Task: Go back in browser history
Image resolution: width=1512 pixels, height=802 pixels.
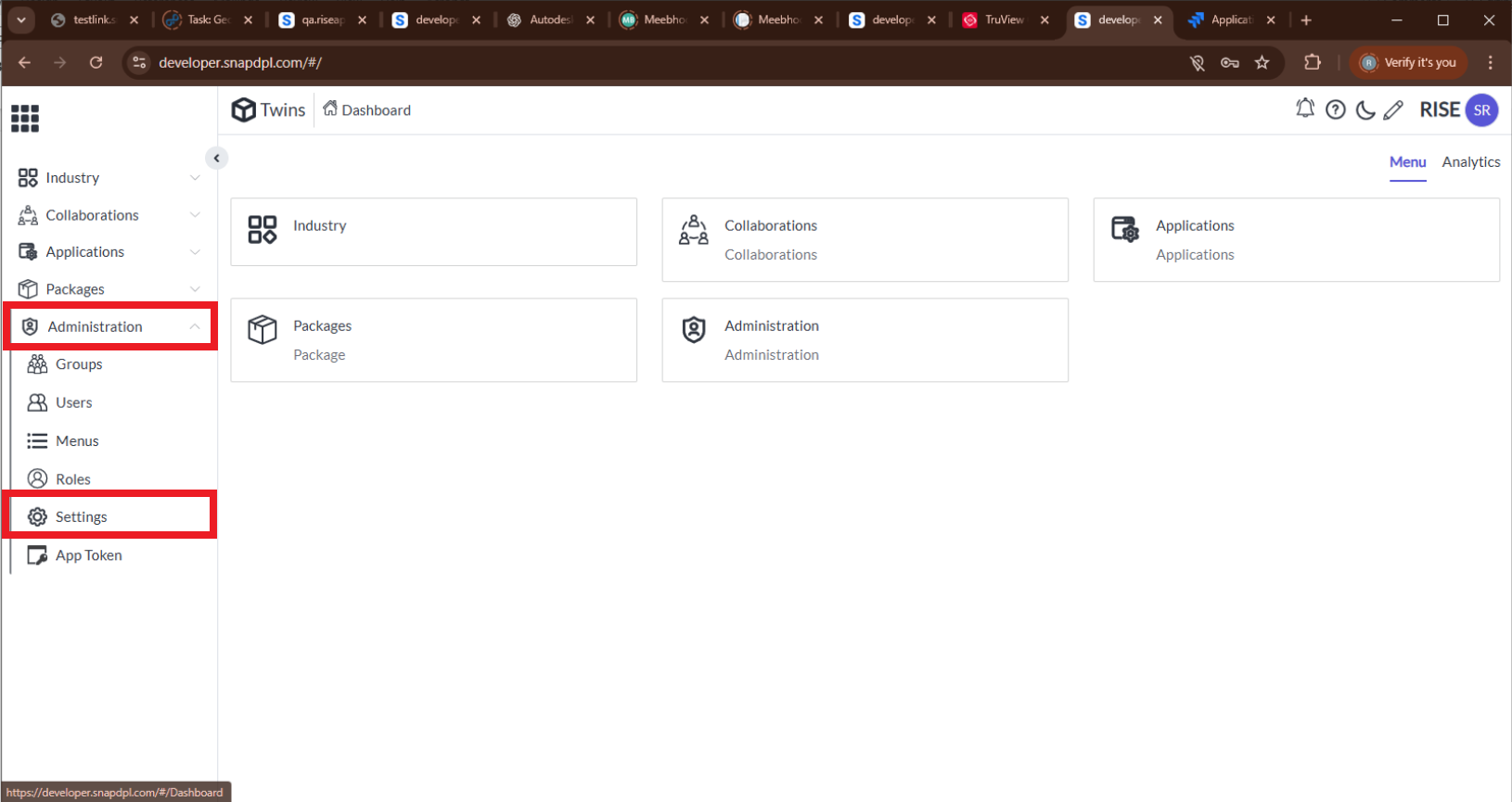Action: [24, 62]
